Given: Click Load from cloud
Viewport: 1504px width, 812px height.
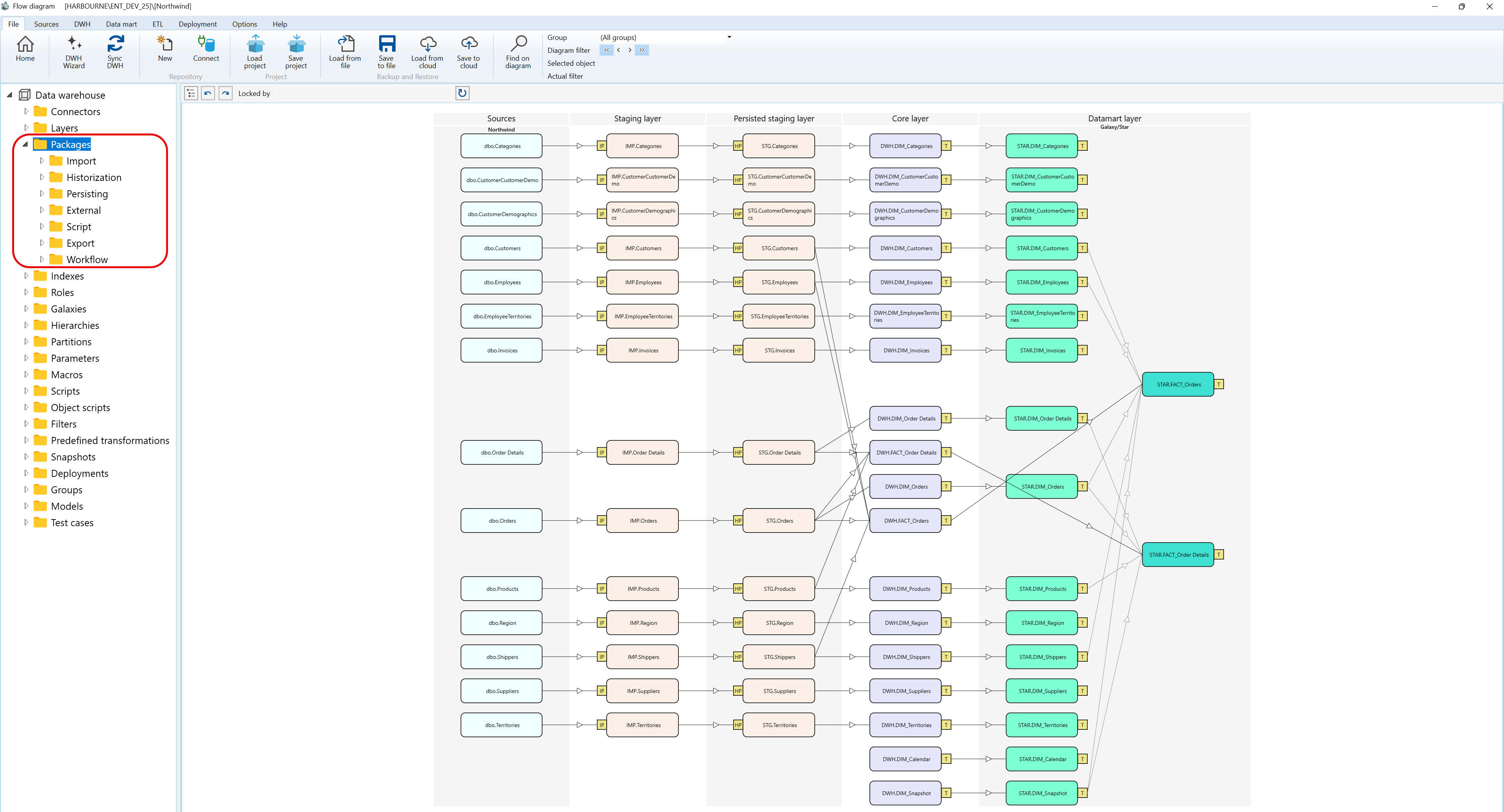Looking at the screenshot, I should [427, 52].
